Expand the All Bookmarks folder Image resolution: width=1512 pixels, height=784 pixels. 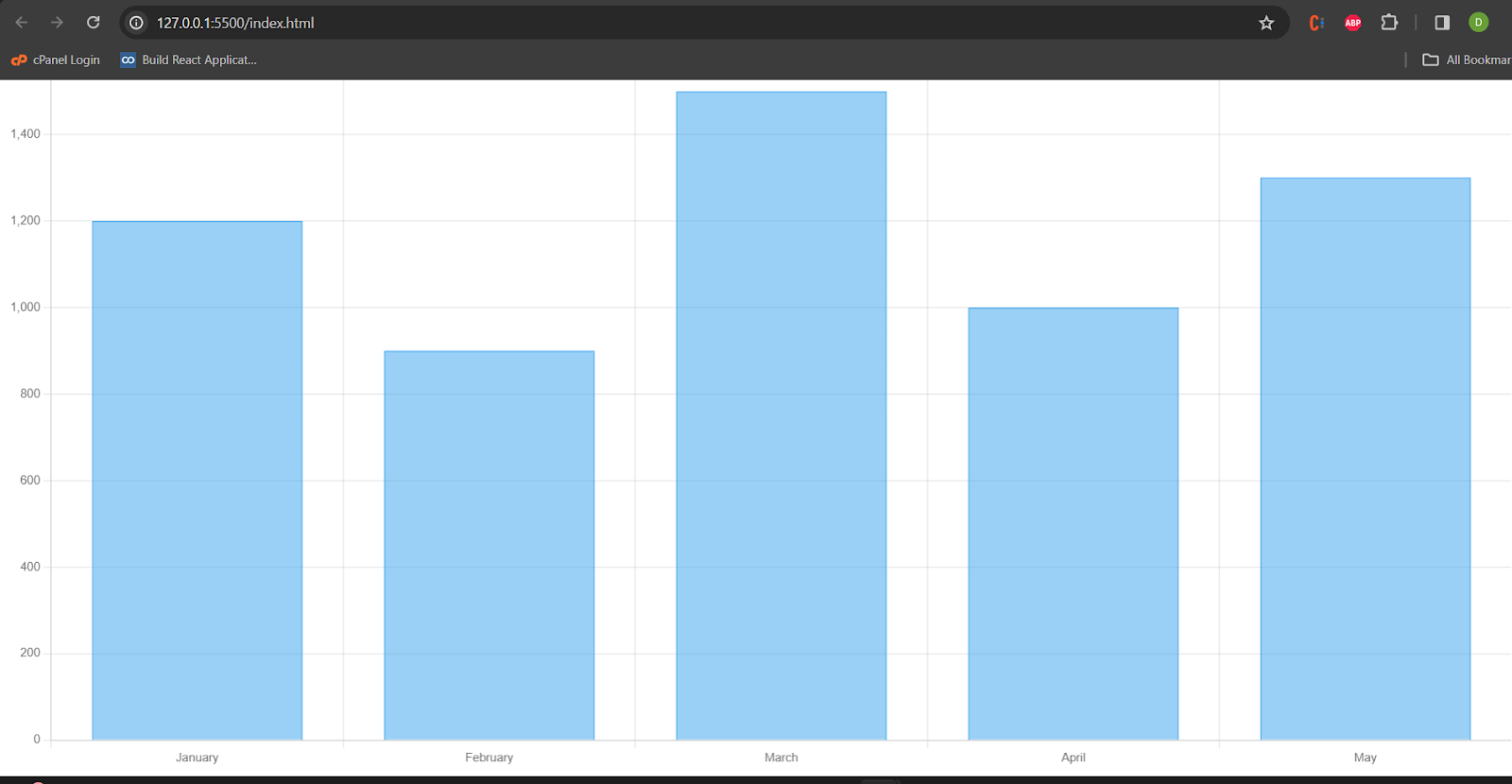point(1467,60)
